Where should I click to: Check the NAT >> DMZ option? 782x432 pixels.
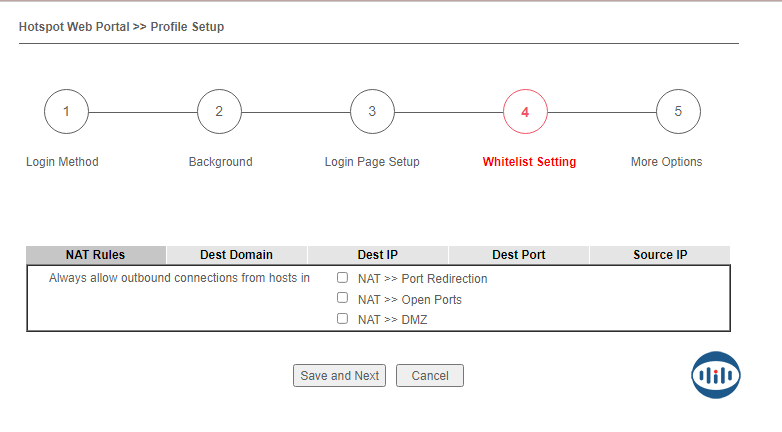pyautogui.click(x=343, y=319)
